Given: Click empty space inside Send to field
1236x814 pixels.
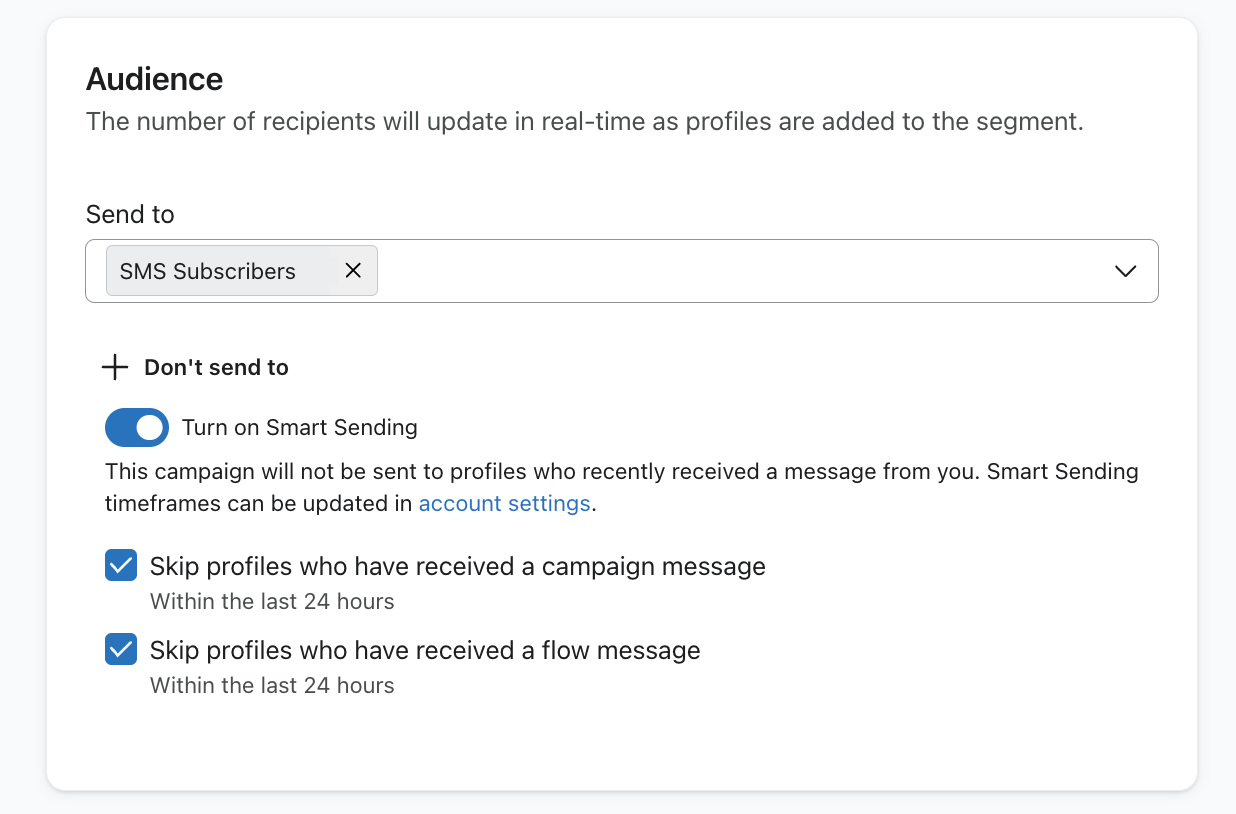Looking at the screenshot, I should pos(740,271).
